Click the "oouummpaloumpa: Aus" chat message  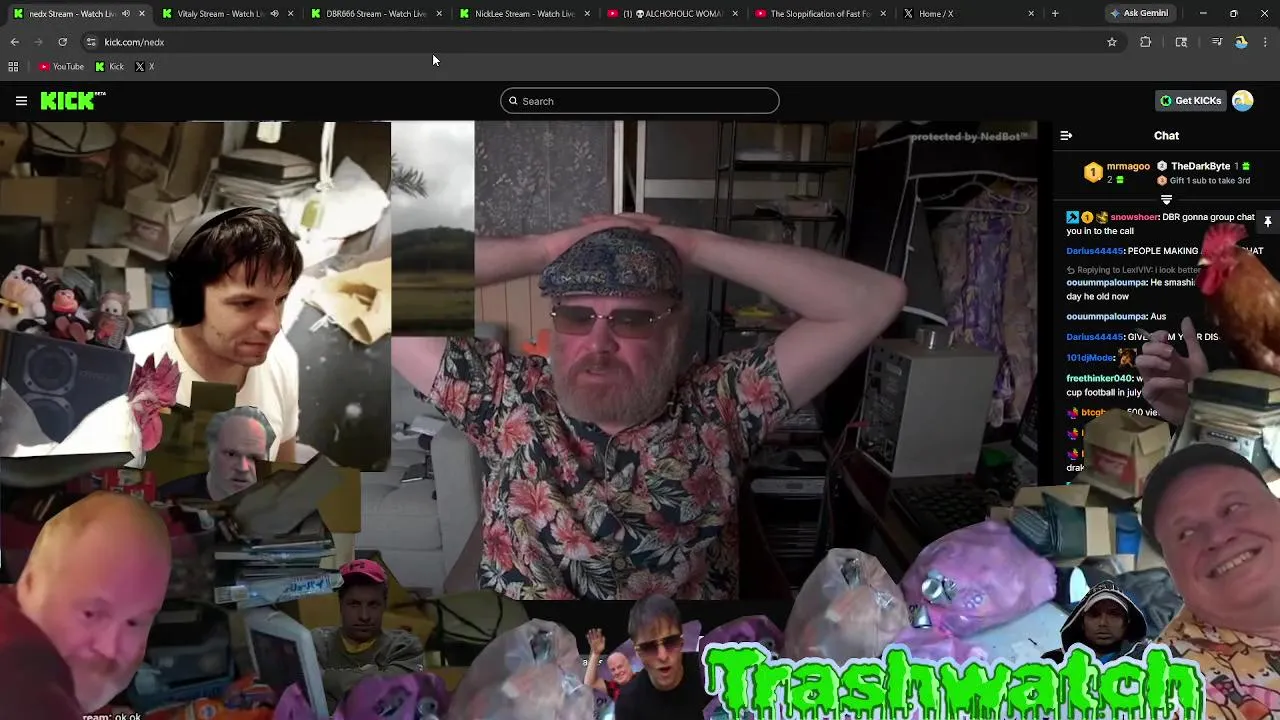(x=1116, y=317)
